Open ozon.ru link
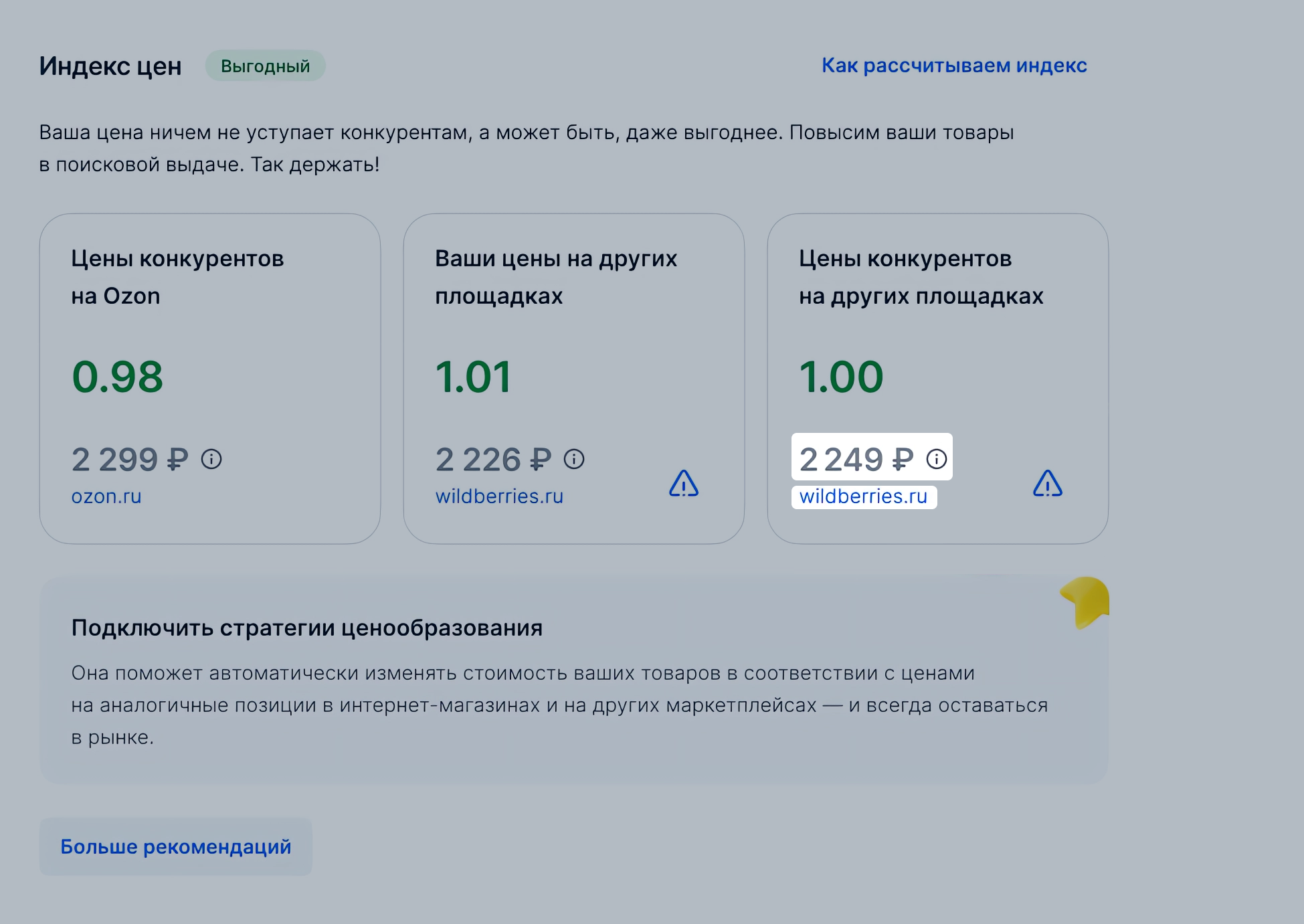This screenshot has height=924, width=1304. pos(106,496)
